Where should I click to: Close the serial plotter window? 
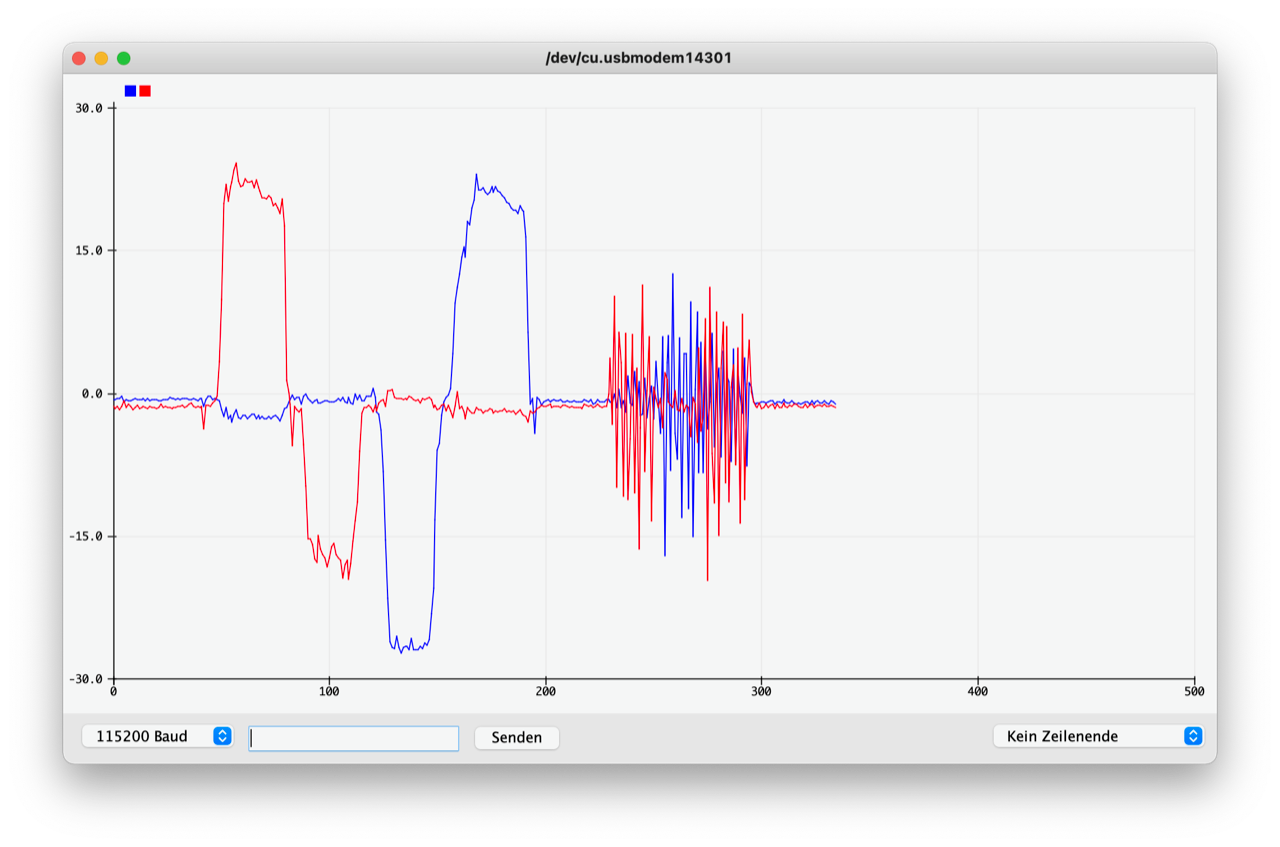pyautogui.click(x=79, y=58)
